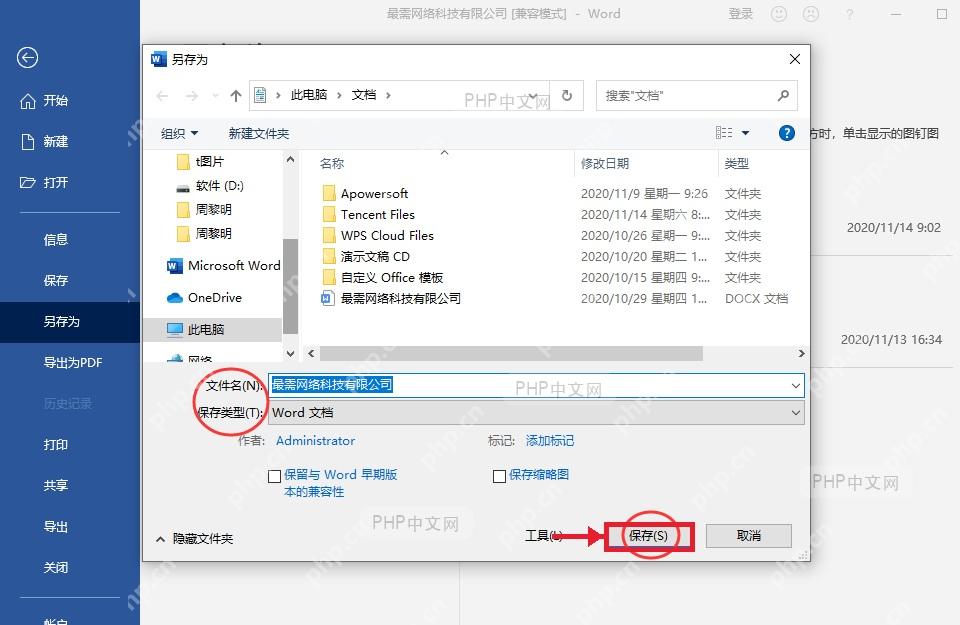This screenshot has width=960, height=625.
Task: Close the 另存为 dialog with X
Action: pyautogui.click(x=795, y=59)
